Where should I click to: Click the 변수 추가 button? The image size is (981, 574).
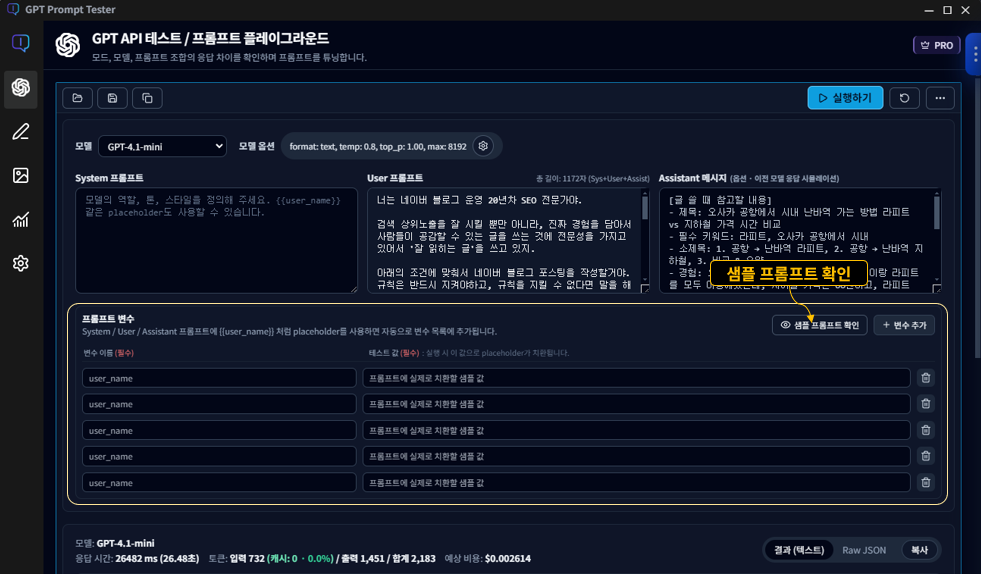click(x=904, y=325)
